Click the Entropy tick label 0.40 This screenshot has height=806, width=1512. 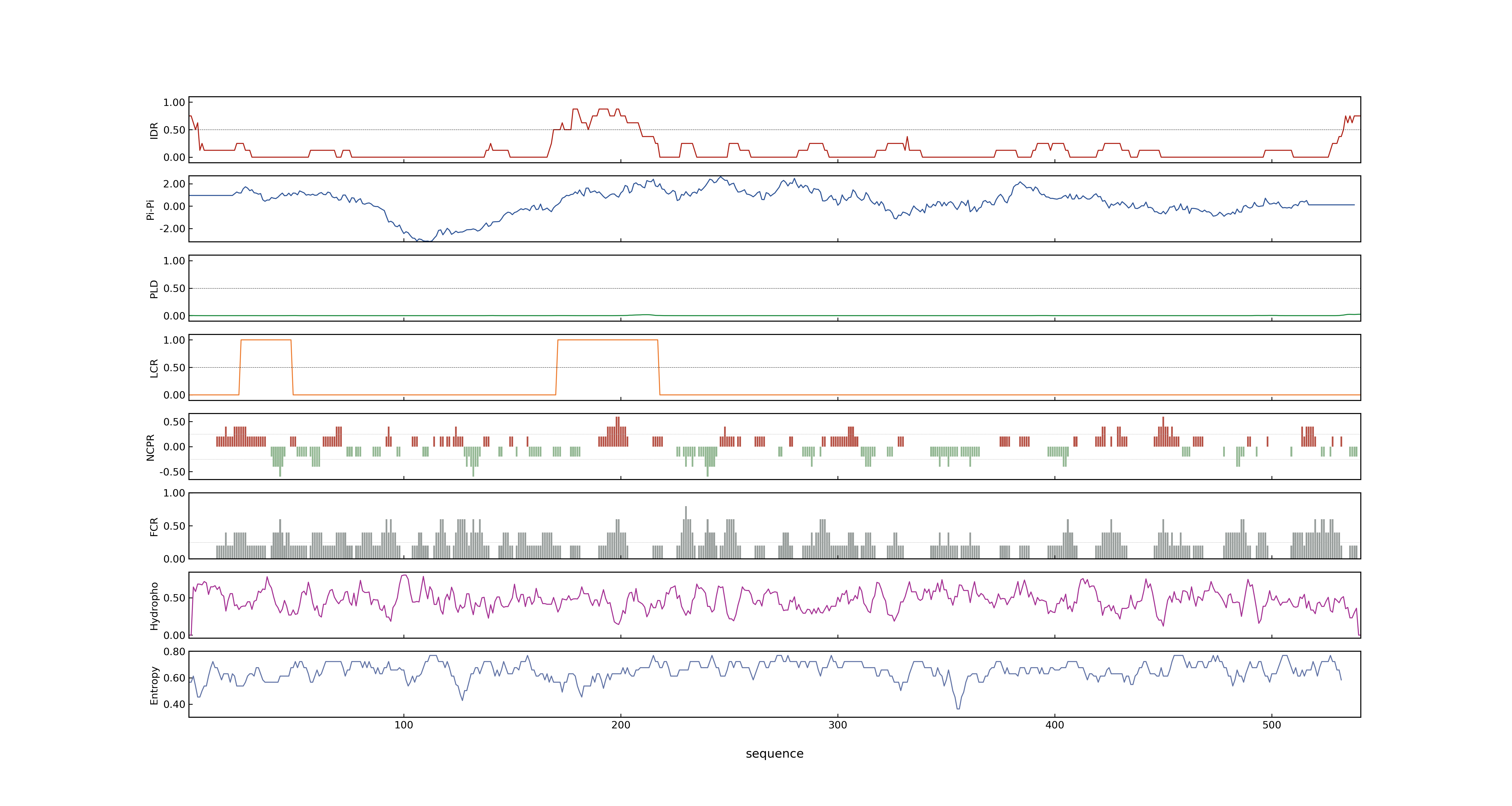pos(174,704)
